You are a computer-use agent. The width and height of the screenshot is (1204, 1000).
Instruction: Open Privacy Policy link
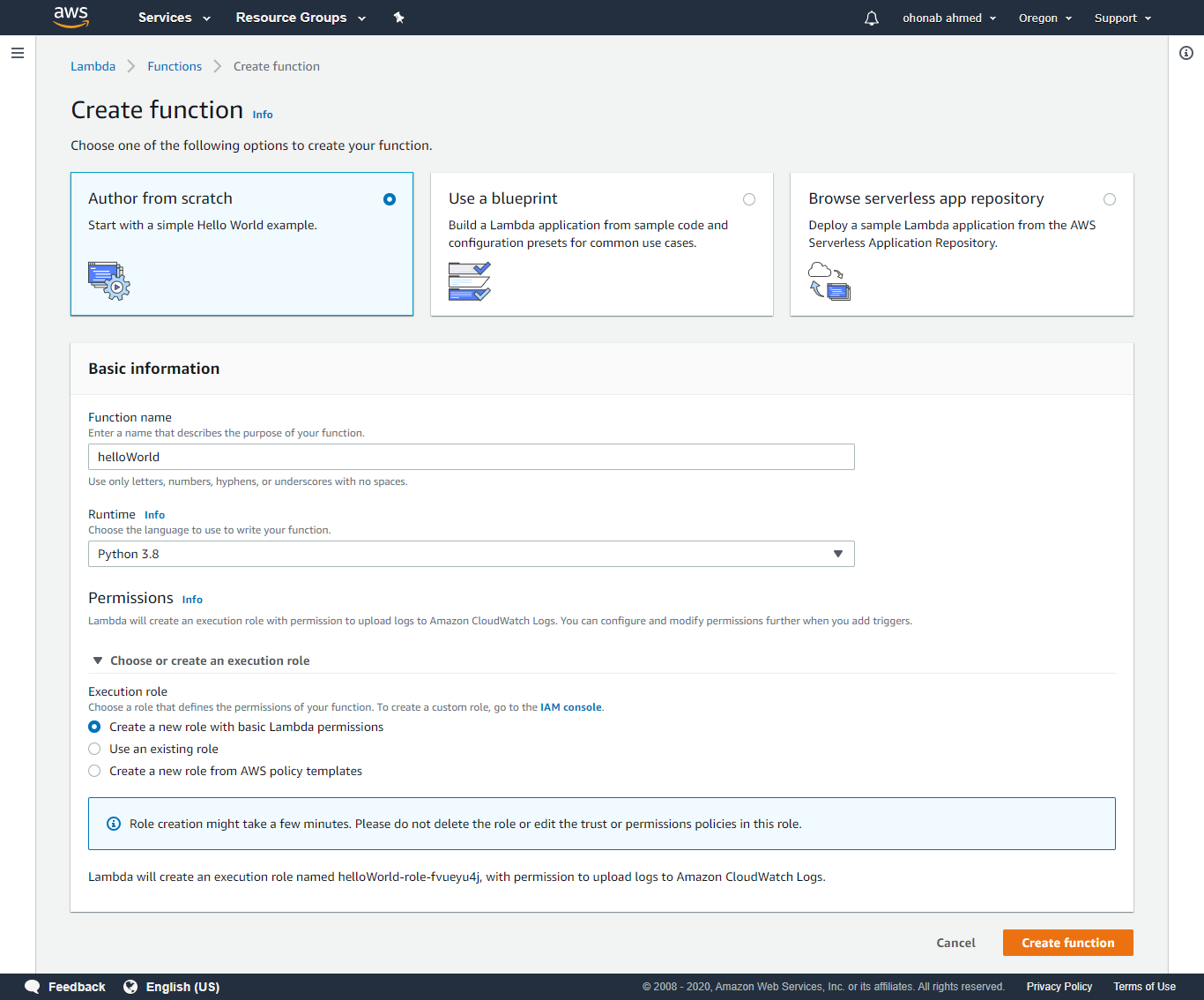point(1059,987)
